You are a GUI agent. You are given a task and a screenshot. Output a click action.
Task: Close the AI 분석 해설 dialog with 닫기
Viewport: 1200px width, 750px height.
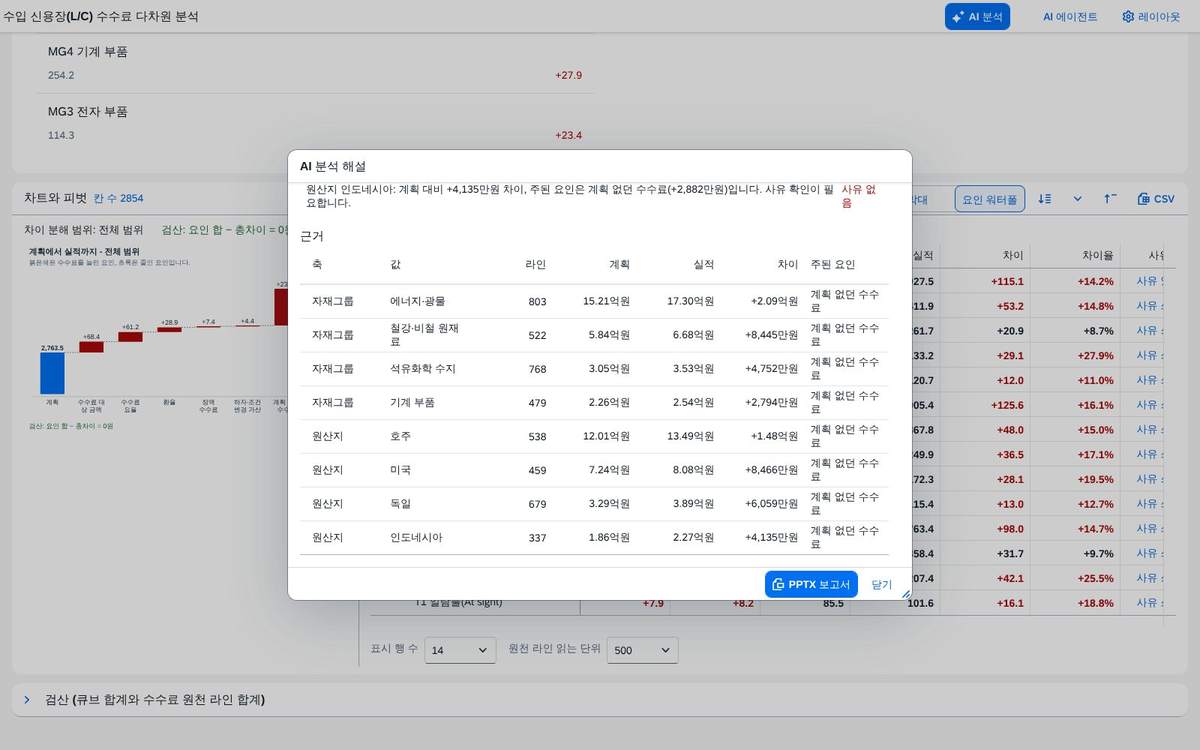[x=881, y=584]
